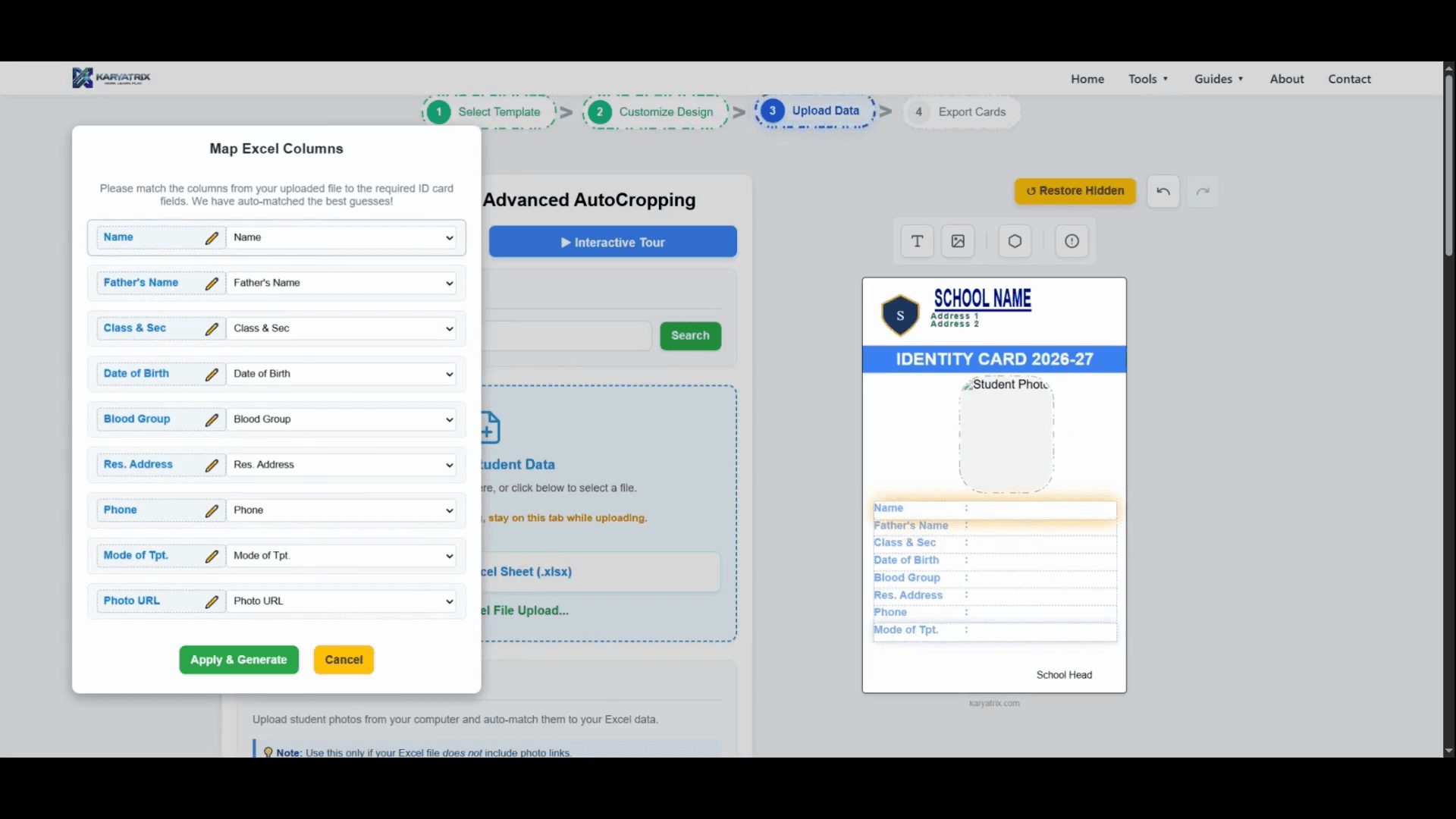Select the Image tool icon
This screenshot has width=1456, height=819.
tap(958, 241)
